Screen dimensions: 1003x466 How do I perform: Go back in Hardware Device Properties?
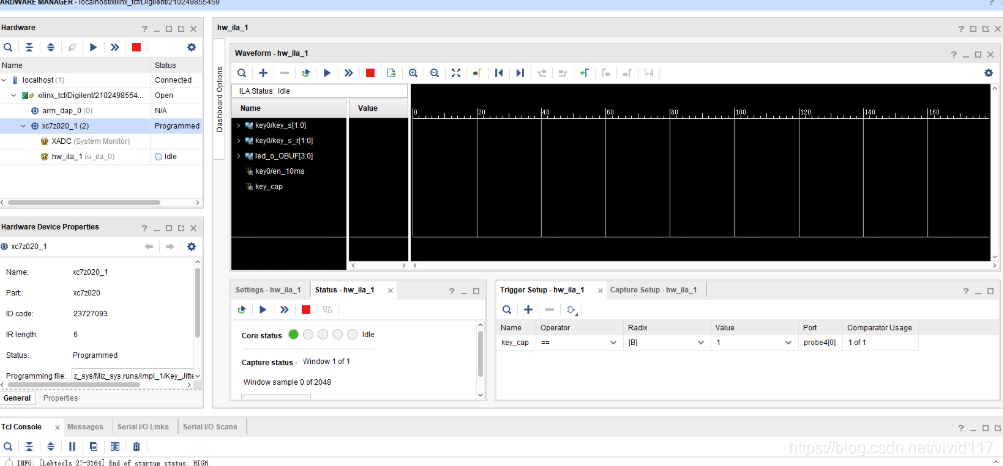coord(148,247)
